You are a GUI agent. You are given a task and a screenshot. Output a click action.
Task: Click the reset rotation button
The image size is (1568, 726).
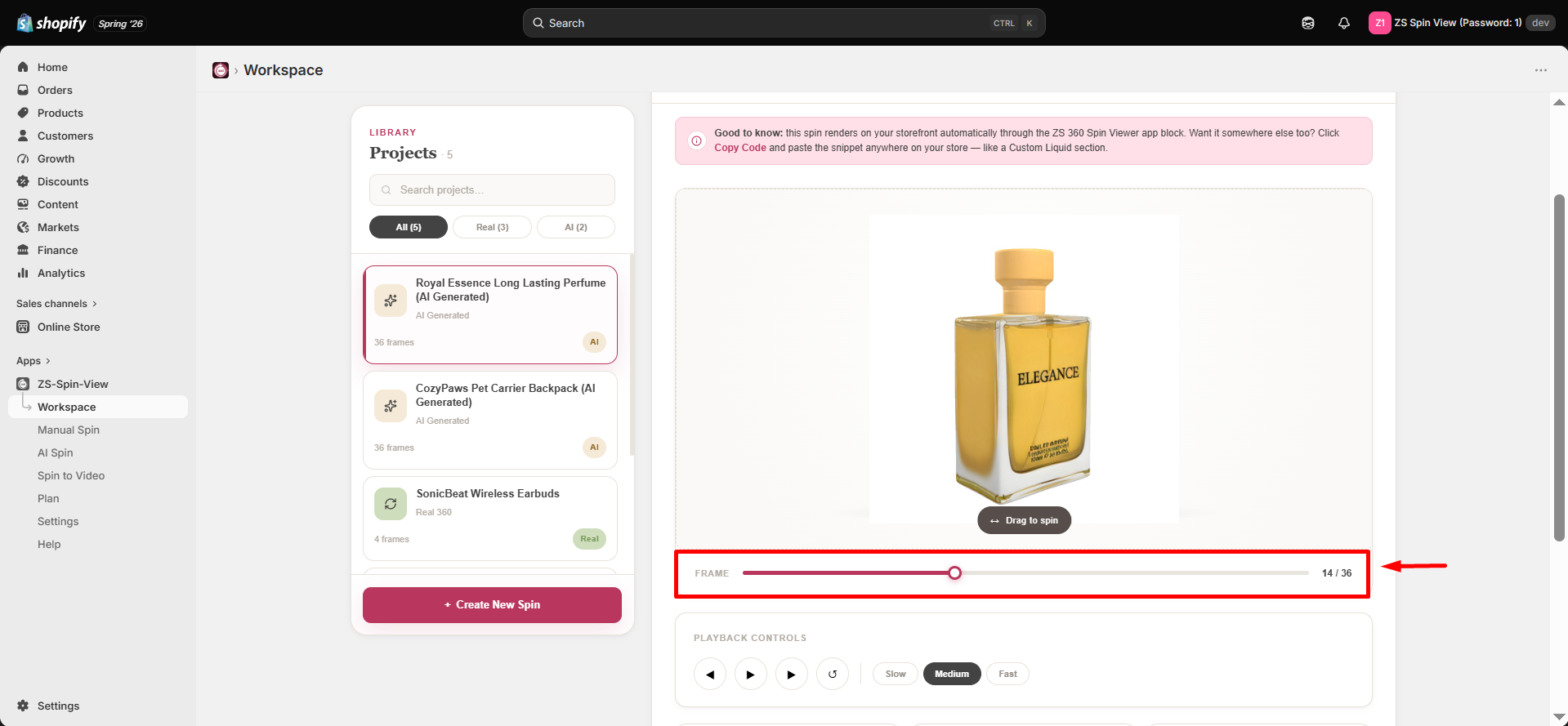coord(833,674)
